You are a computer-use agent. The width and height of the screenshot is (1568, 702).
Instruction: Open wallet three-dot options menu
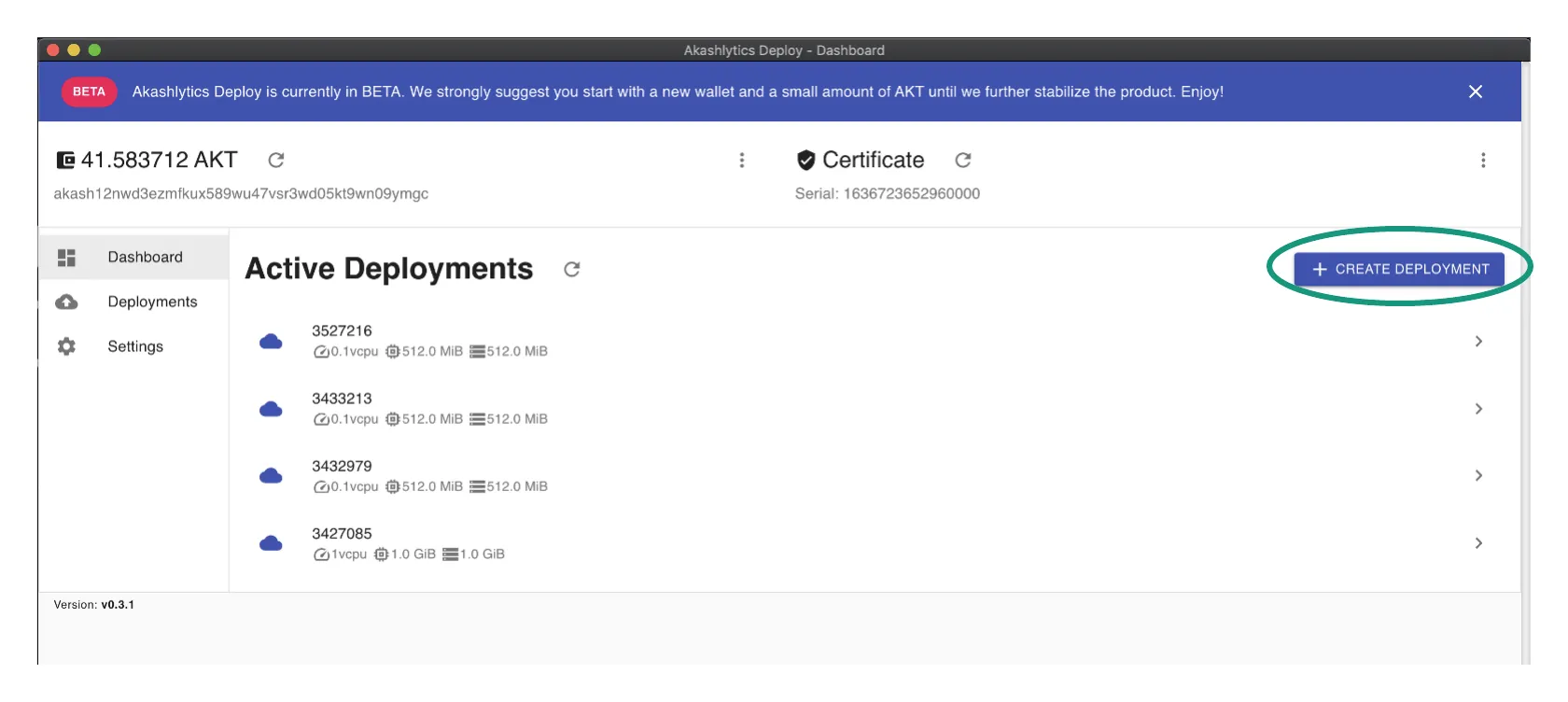click(x=742, y=161)
